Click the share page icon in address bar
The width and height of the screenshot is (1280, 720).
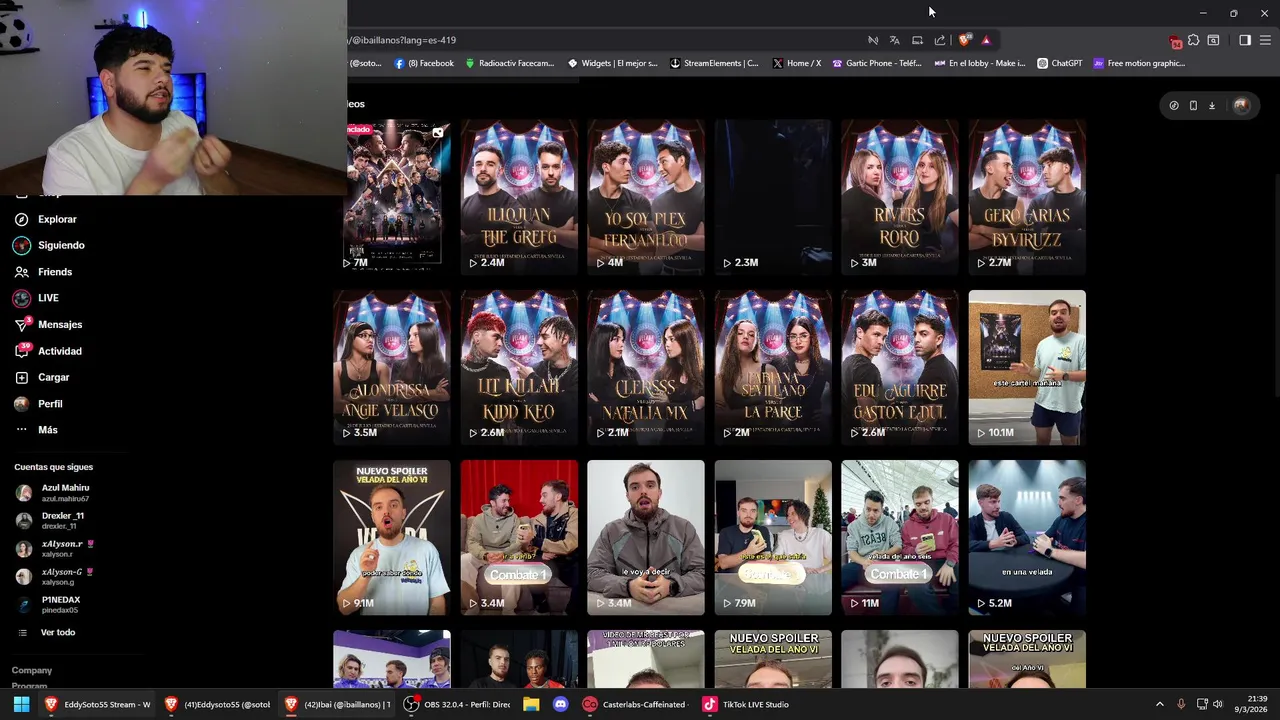click(x=940, y=40)
